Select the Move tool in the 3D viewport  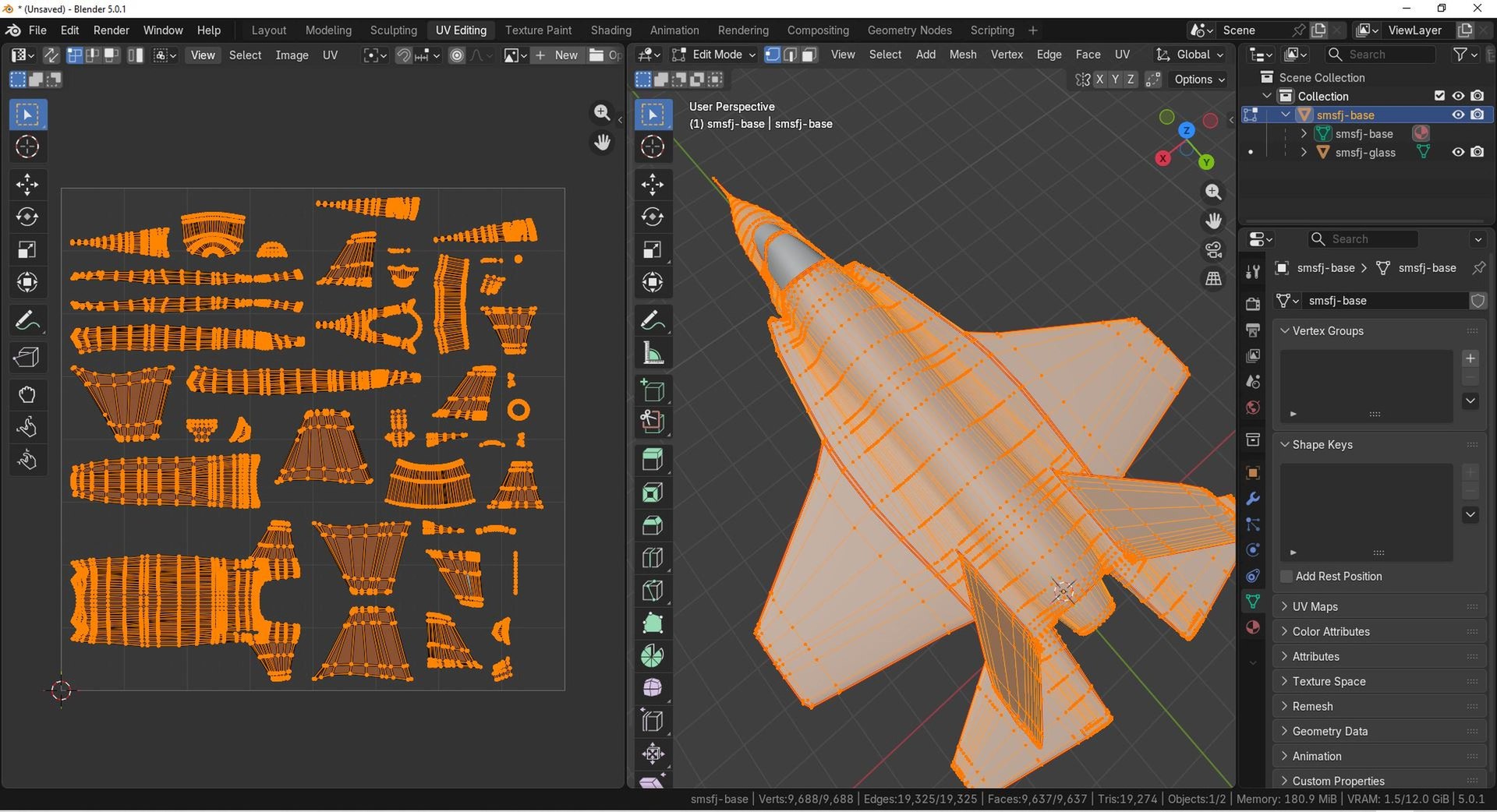(653, 185)
